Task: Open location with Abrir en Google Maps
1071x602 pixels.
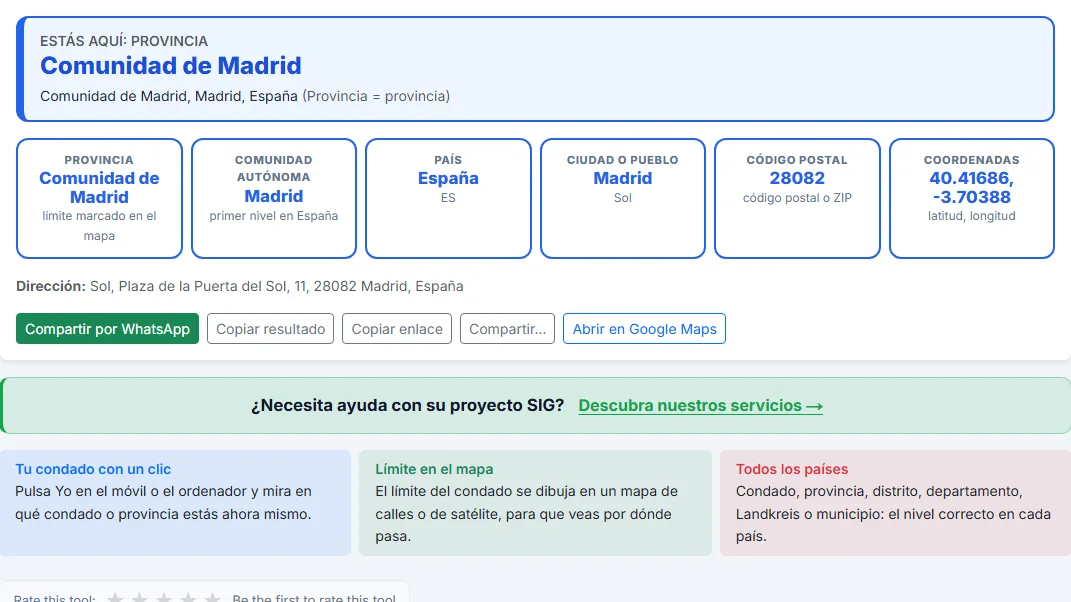Action: (644, 329)
